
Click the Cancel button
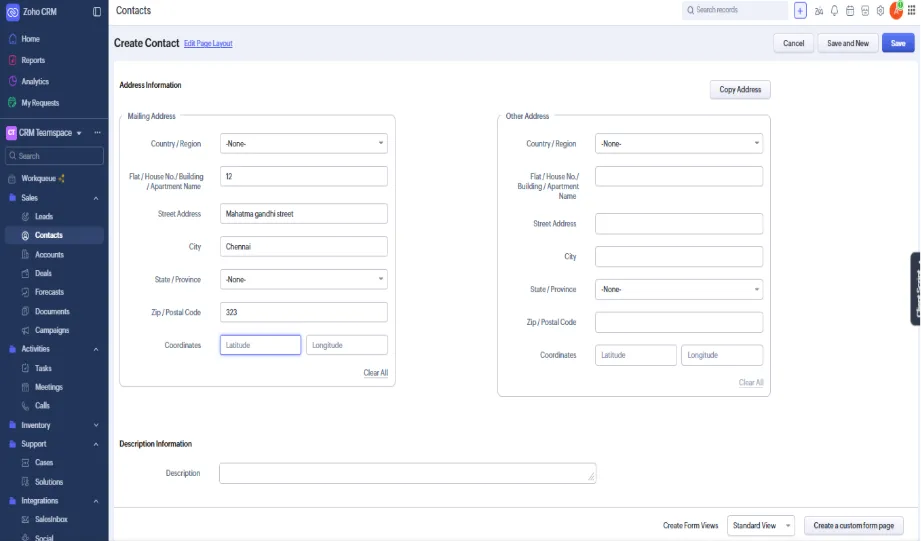[794, 43]
